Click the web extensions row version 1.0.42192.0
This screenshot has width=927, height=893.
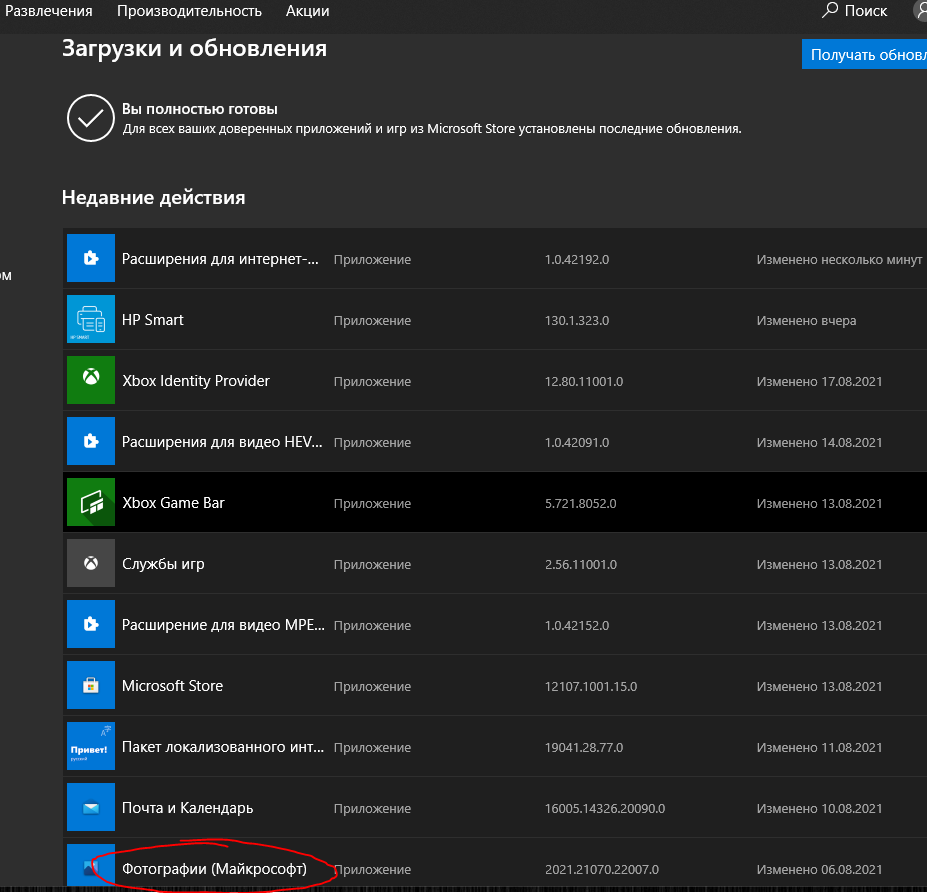coord(577,259)
